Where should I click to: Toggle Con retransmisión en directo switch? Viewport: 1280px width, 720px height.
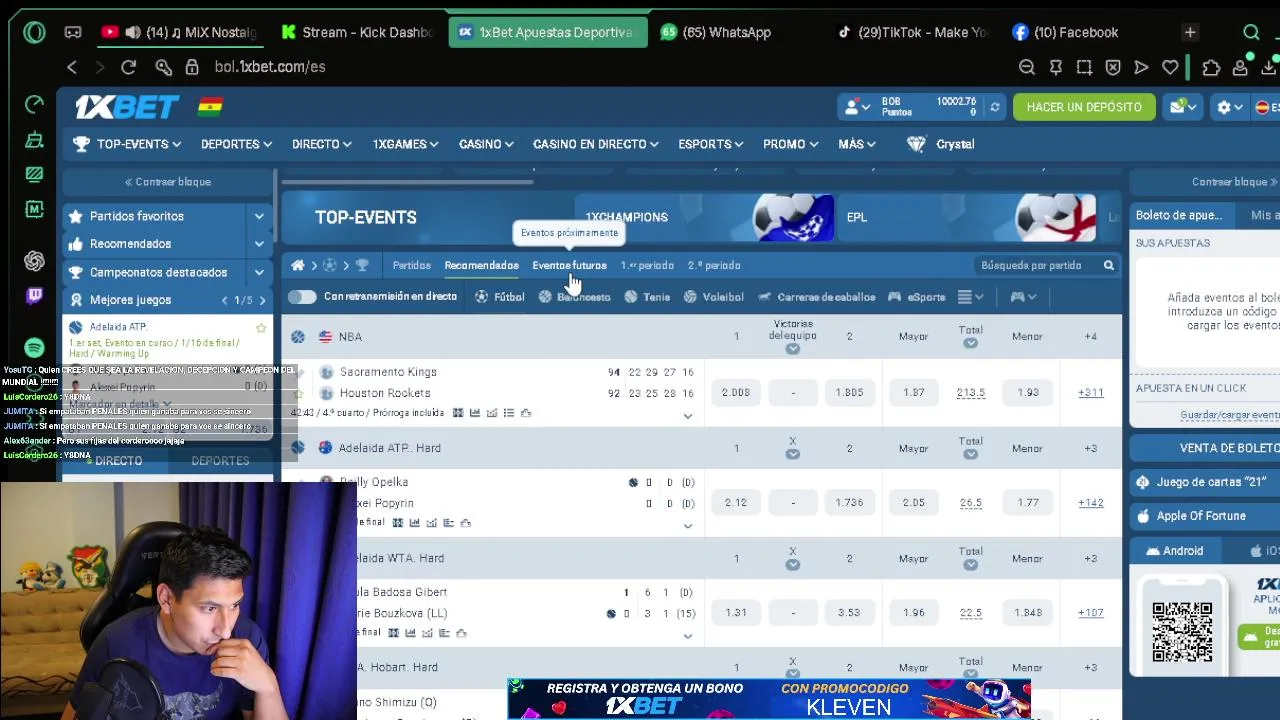pyautogui.click(x=302, y=297)
